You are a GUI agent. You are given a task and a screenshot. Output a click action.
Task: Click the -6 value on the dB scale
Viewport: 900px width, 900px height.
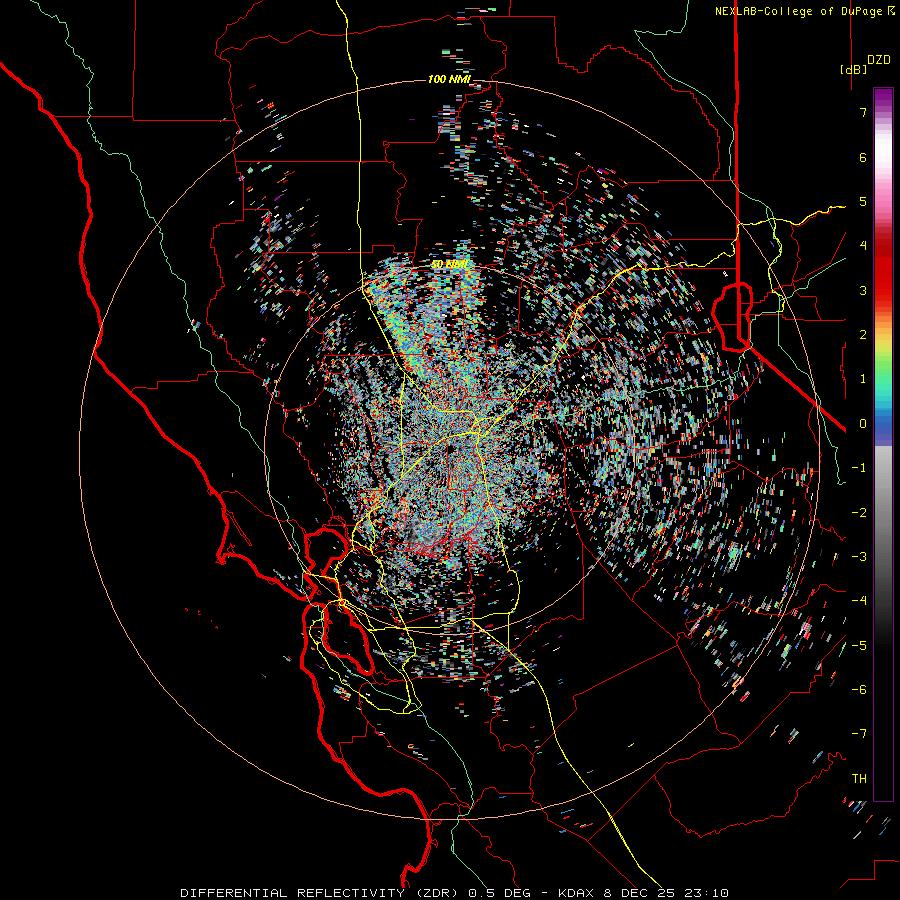click(x=859, y=690)
